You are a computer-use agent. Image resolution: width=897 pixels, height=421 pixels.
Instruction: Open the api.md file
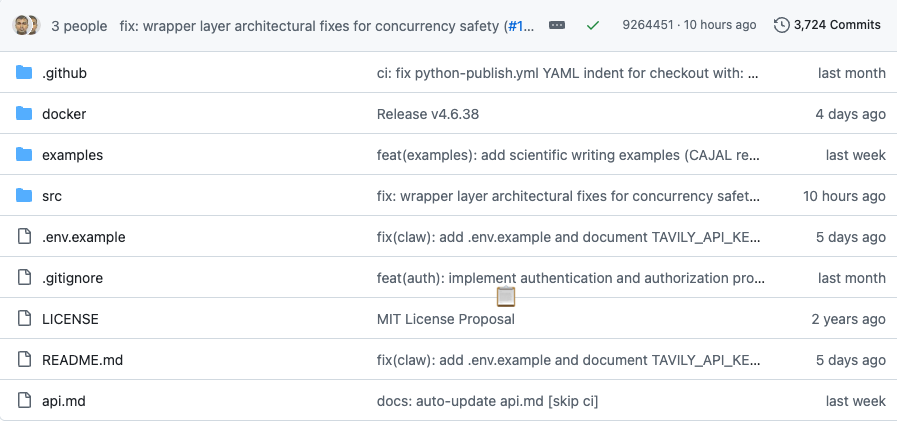click(x=64, y=402)
